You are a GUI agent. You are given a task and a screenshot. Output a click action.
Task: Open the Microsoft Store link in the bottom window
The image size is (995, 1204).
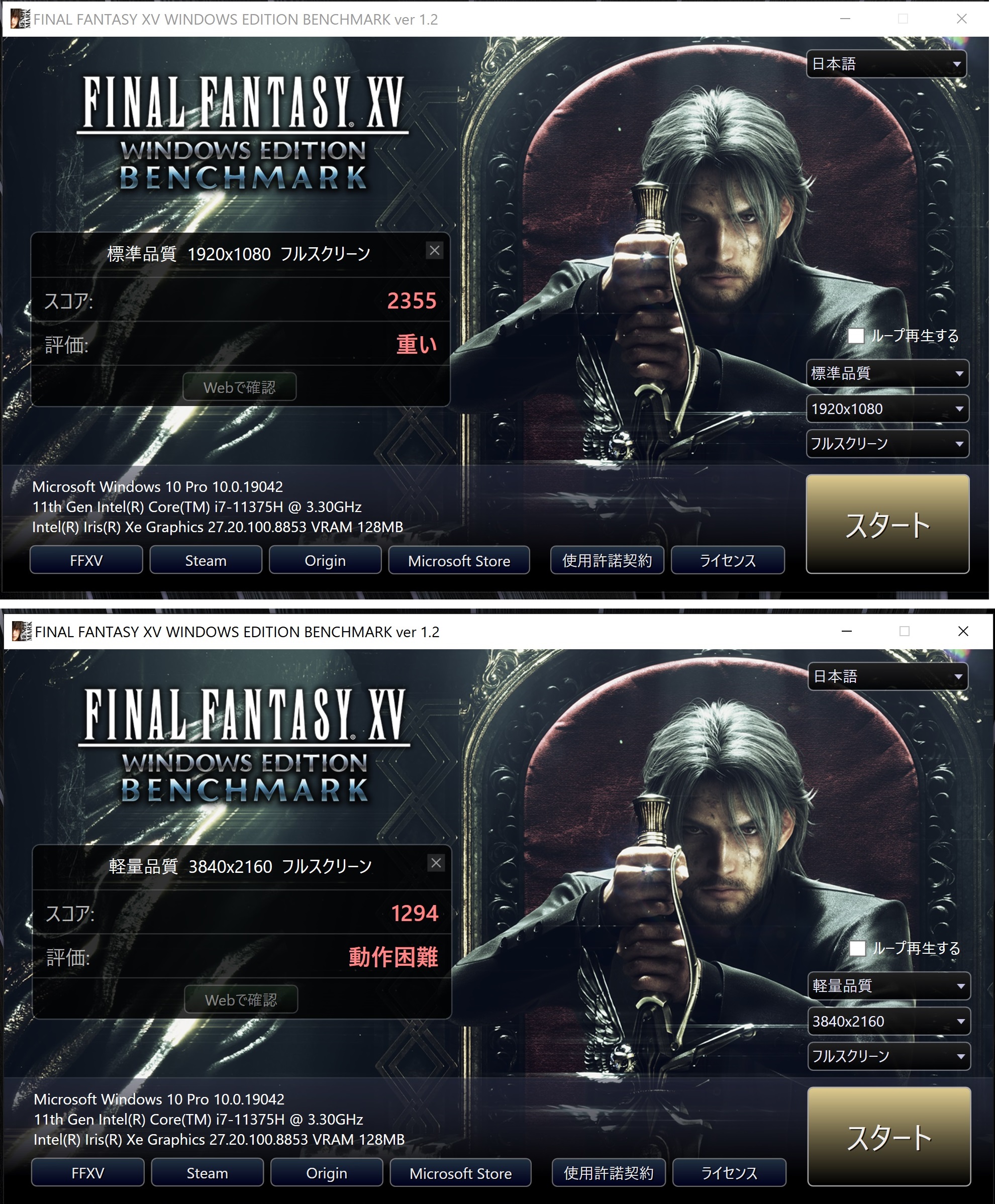click(460, 1173)
